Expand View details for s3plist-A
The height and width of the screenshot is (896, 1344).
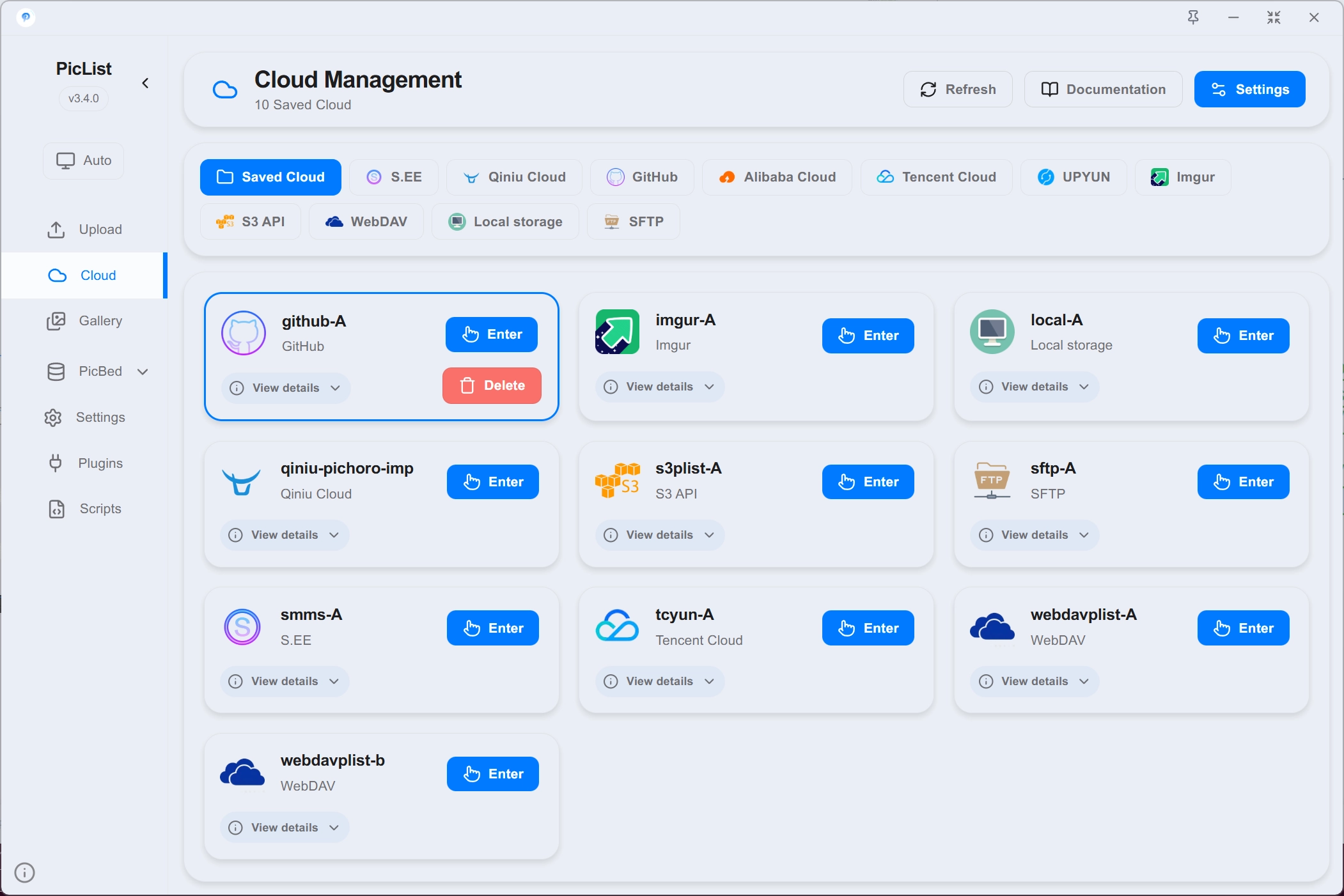(x=660, y=535)
